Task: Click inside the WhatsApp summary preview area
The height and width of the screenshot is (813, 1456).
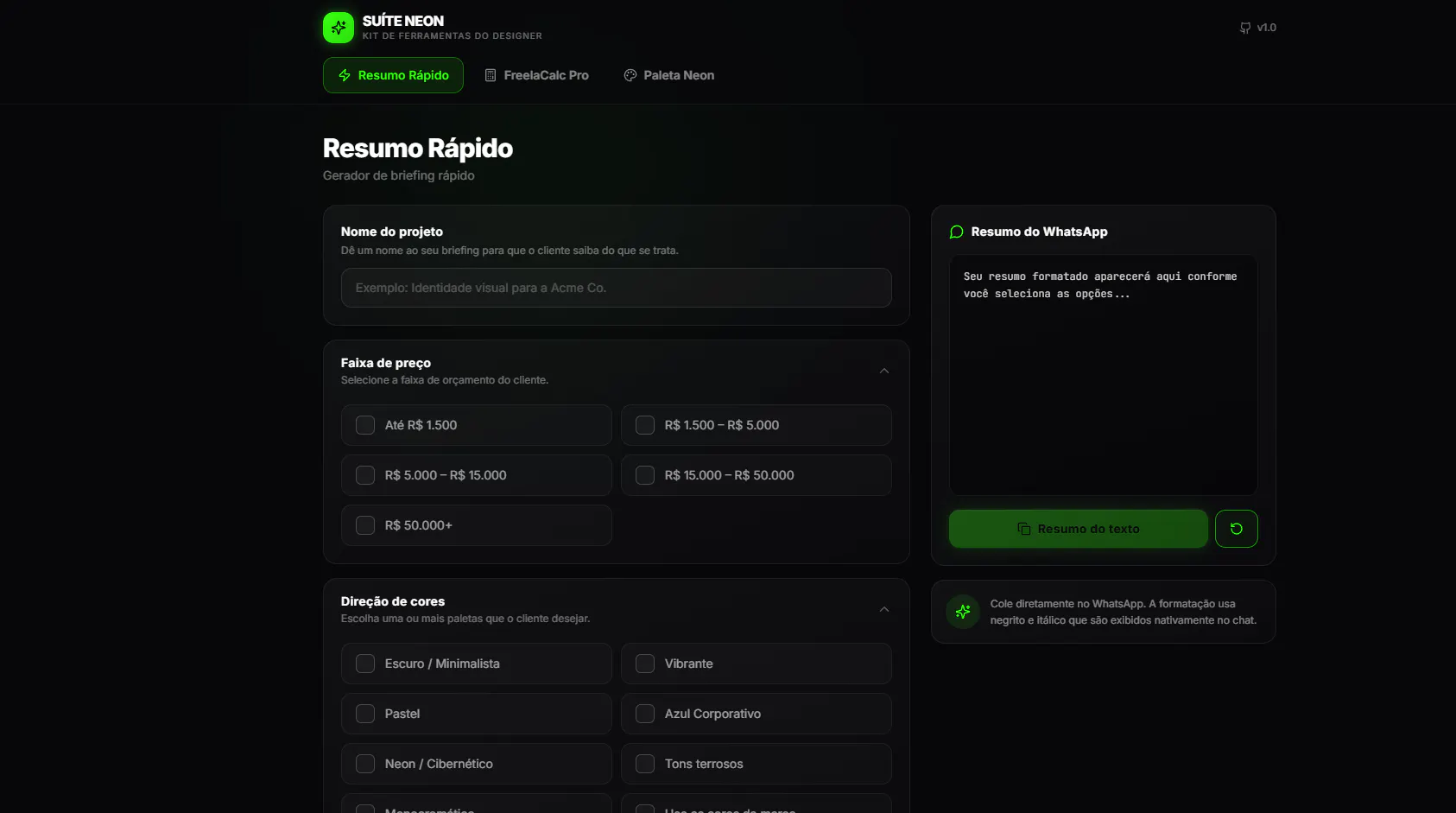Action: 1104,375
